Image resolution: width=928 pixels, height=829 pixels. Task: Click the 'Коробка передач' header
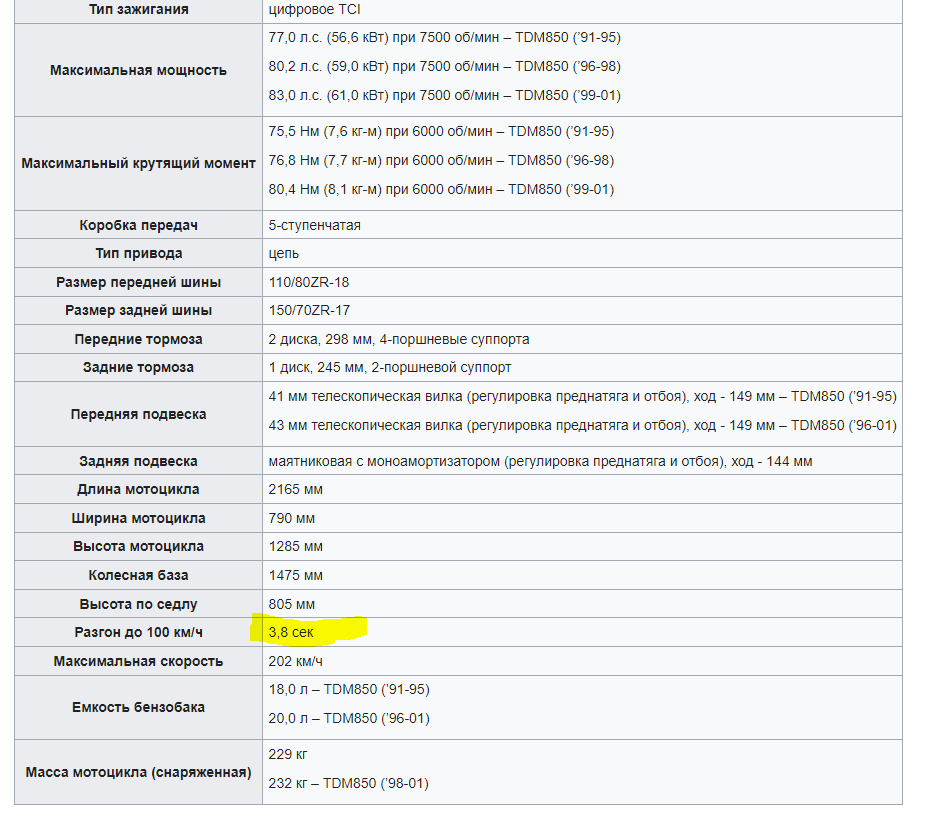click(x=138, y=225)
